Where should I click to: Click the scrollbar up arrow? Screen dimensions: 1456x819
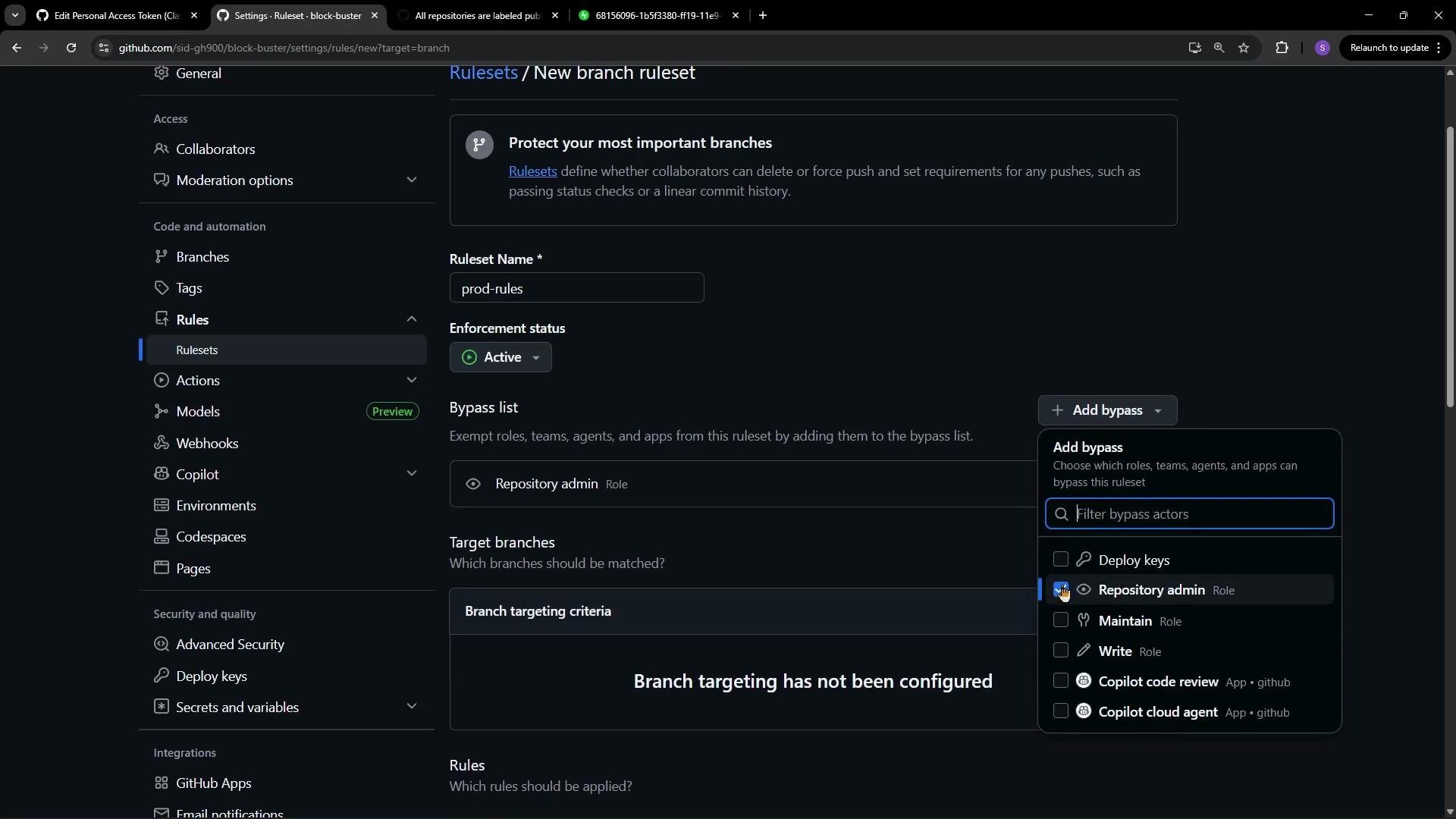pyautogui.click(x=1450, y=73)
